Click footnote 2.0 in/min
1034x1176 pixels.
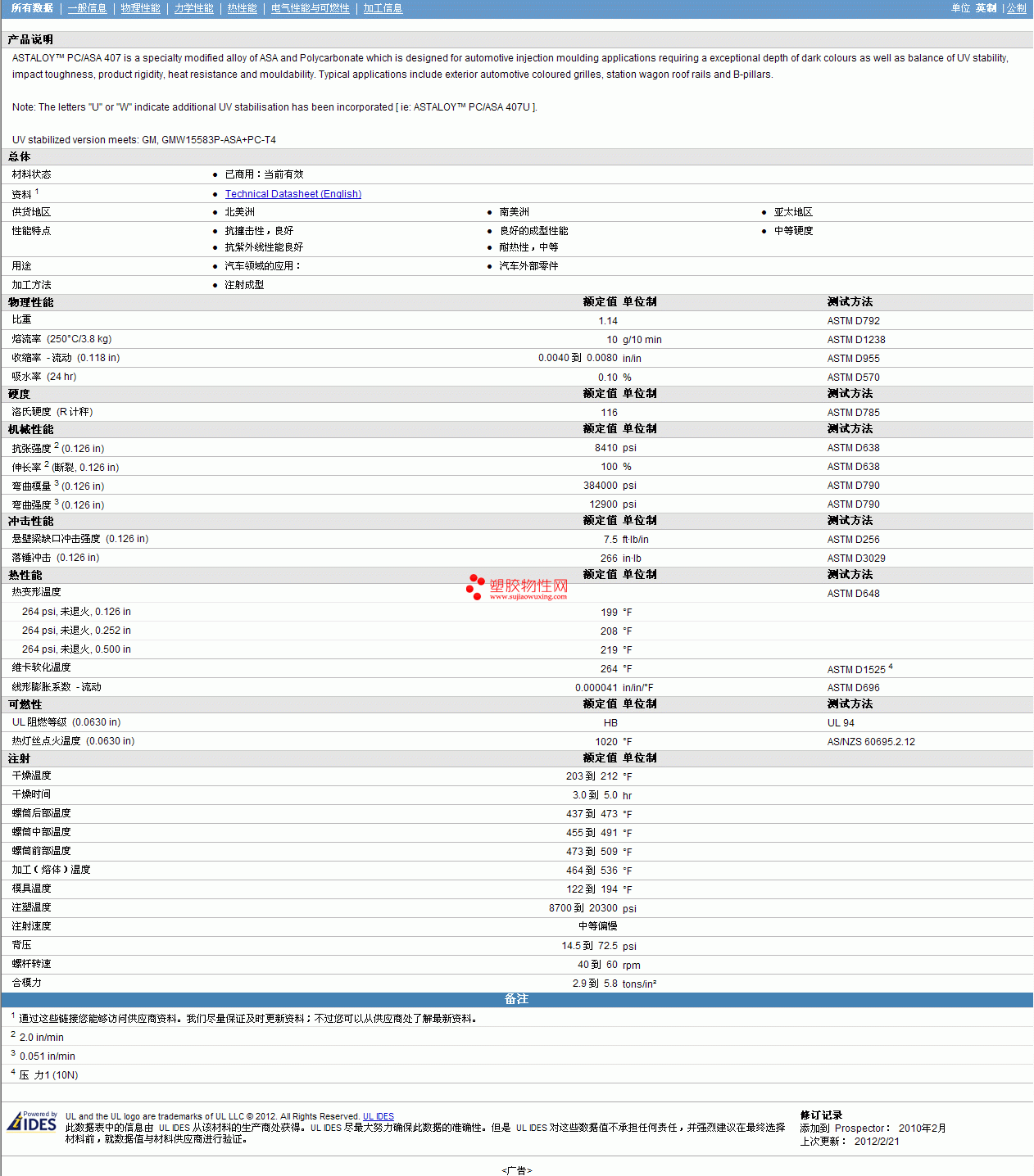tap(41, 1038)
